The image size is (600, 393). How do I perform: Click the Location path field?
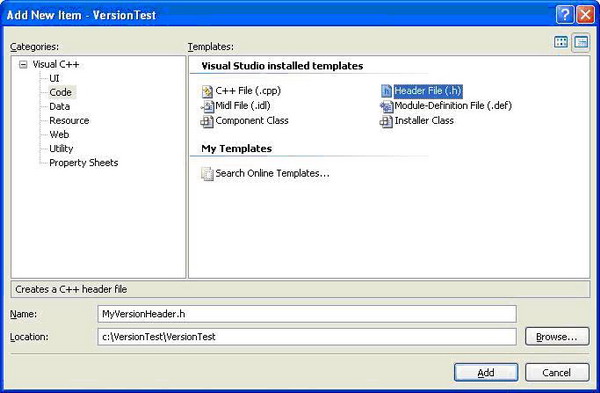(307, 337)
